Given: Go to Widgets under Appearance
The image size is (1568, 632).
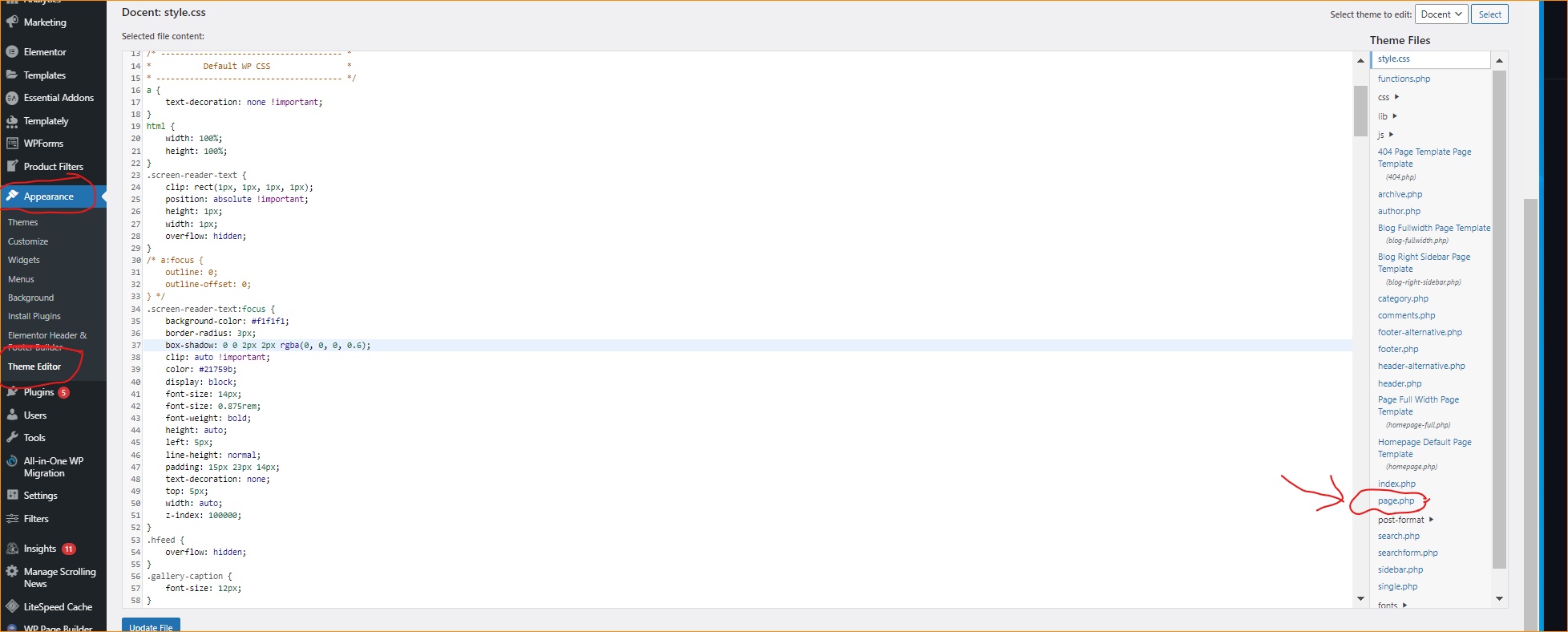Looking at the screenshot, I should pos(24,260).
